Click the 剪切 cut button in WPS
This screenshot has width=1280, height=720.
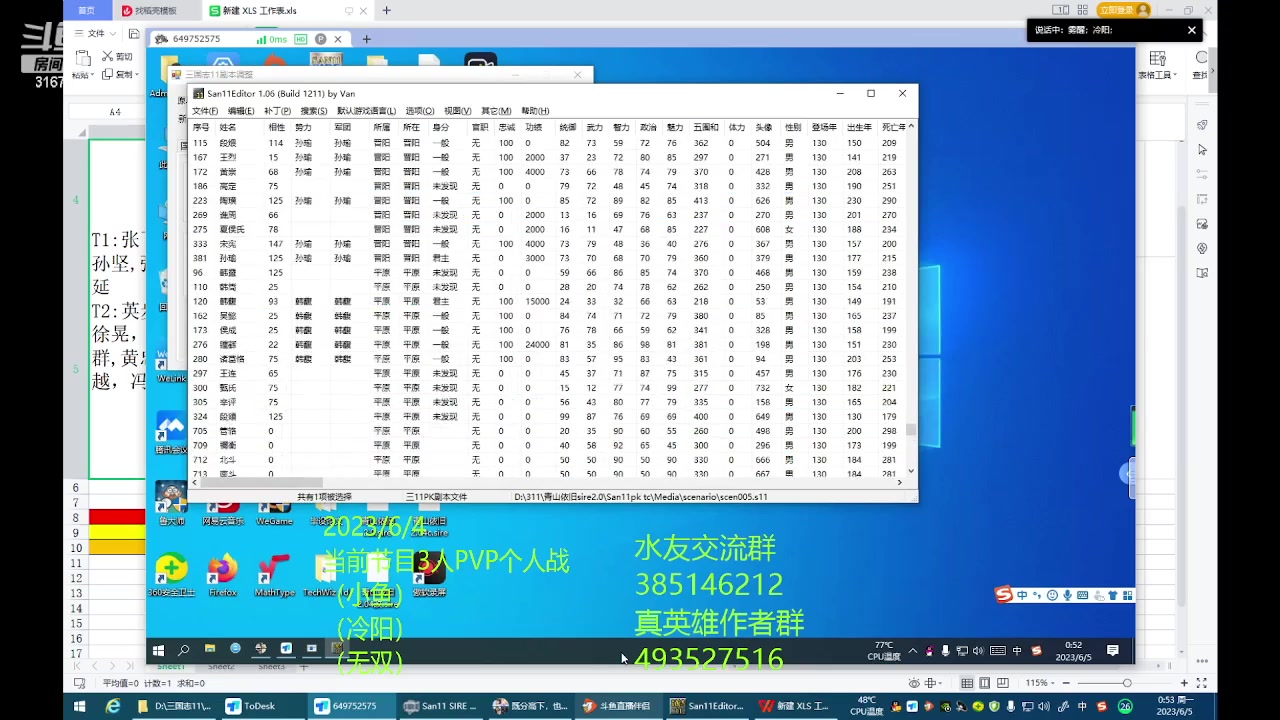pos(118,57)
